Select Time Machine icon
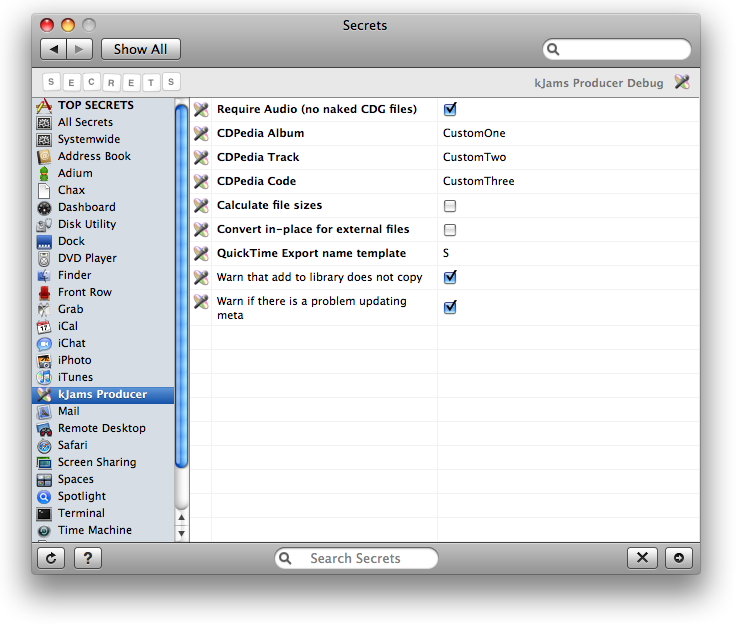 [x=44, y=531]
